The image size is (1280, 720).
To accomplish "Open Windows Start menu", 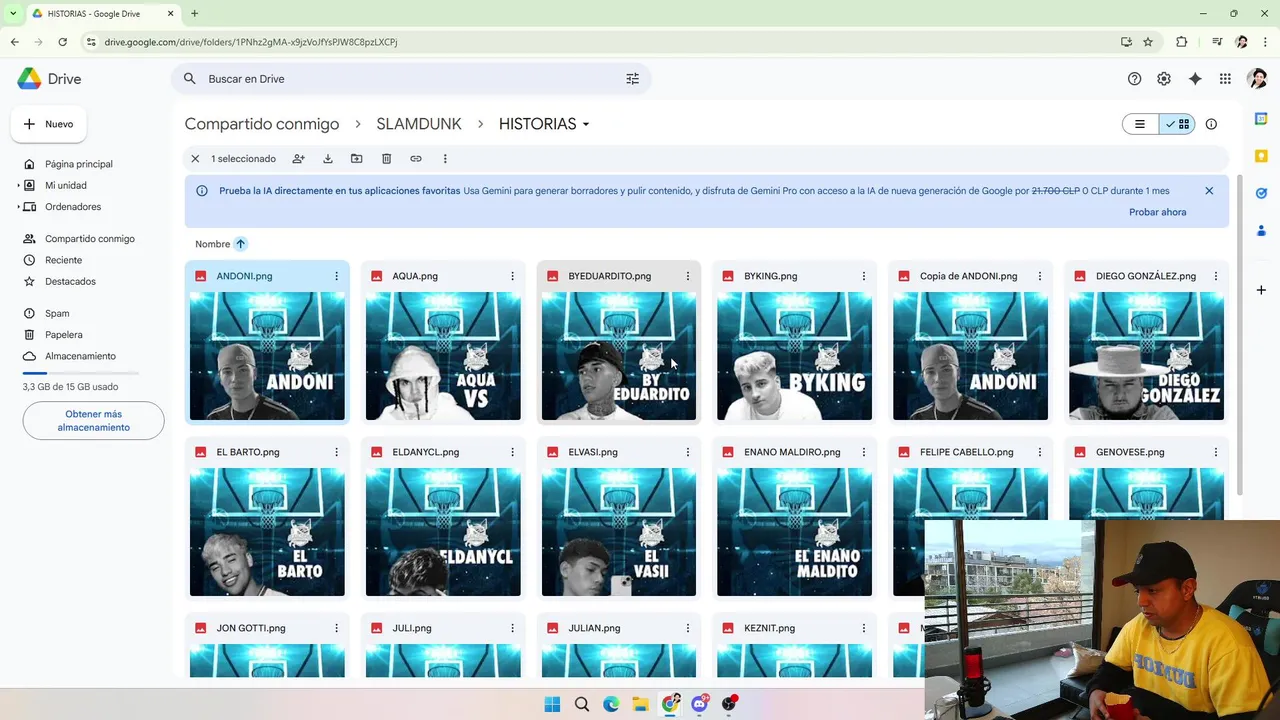I will click(x=552, y=704).
